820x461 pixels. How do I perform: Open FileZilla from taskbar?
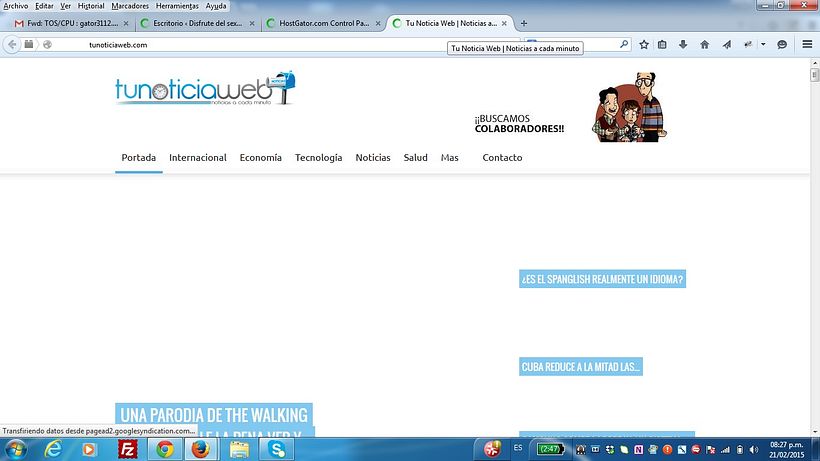pyautogui.click(x=128, y=449)
